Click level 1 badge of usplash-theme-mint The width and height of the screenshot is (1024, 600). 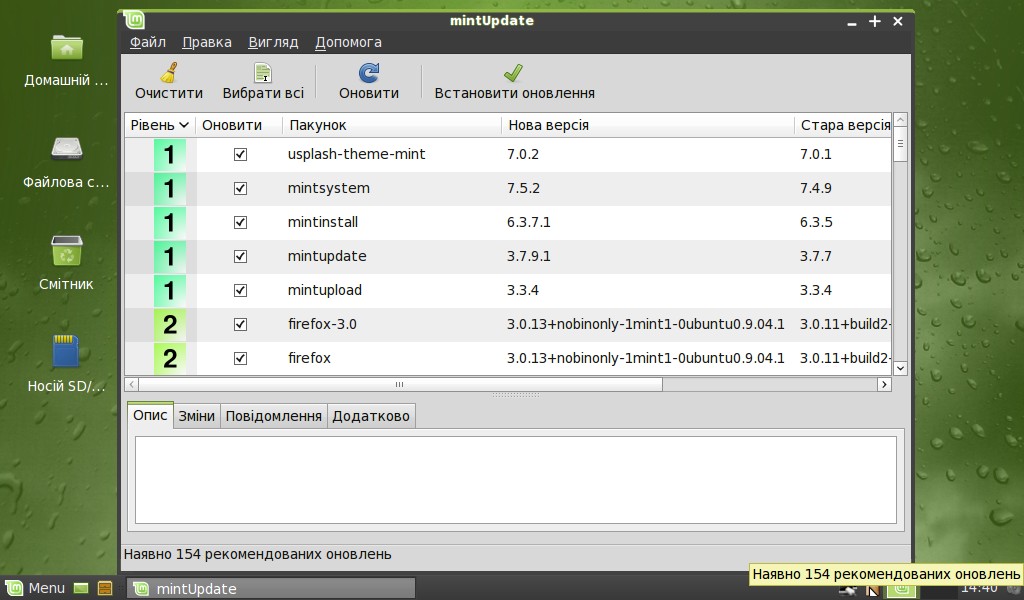tap(170, 155)
